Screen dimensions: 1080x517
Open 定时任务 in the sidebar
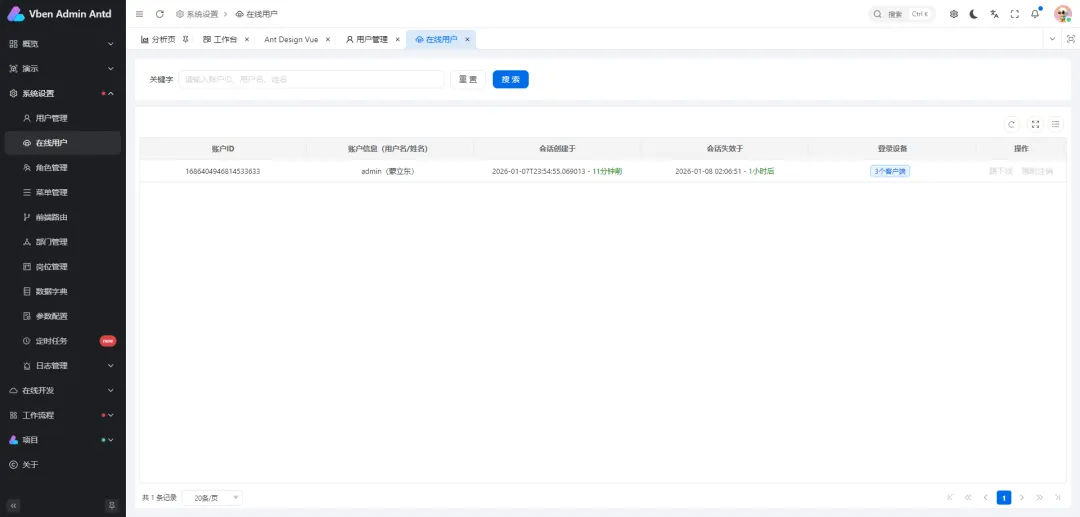(x=63, y=341)
